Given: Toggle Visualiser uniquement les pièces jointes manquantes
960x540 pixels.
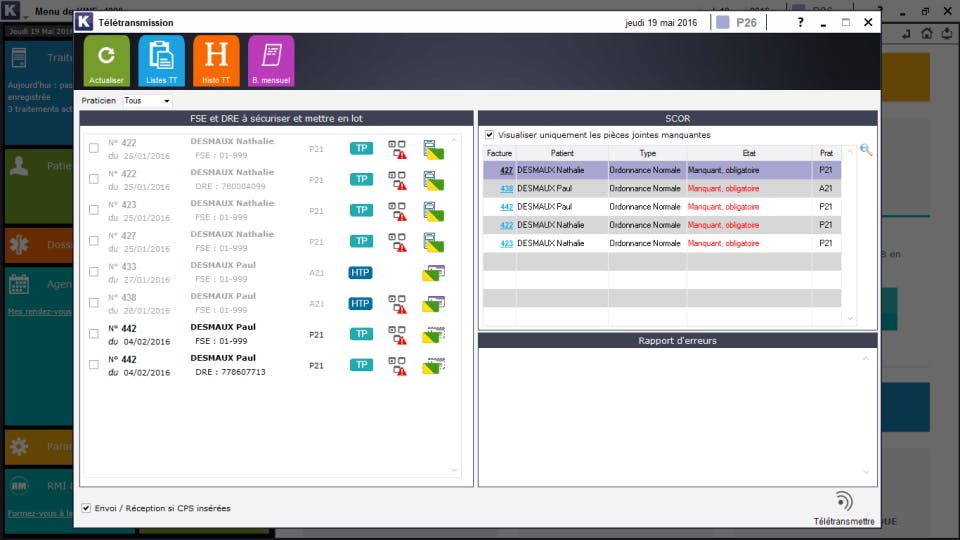Looking at the screenshot, I should [490, 135].
